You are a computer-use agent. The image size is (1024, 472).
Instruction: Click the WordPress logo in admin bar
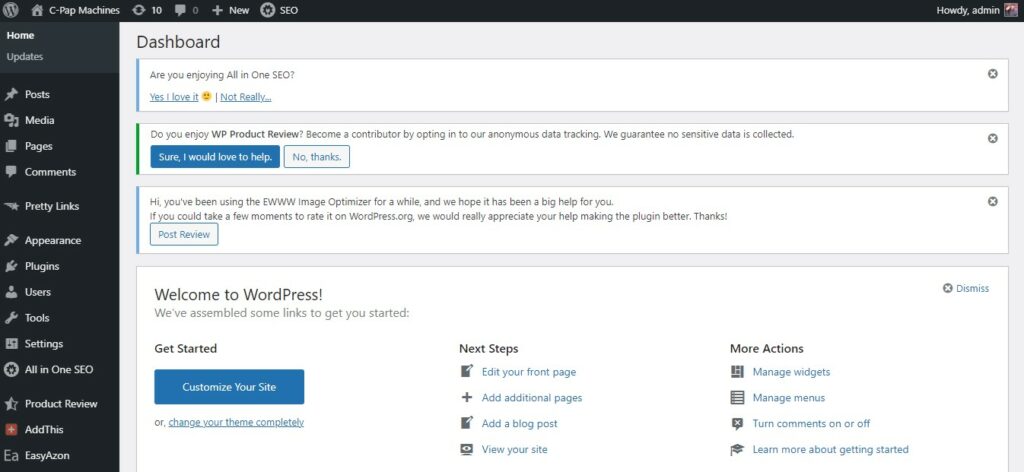(x=10, y=10)
